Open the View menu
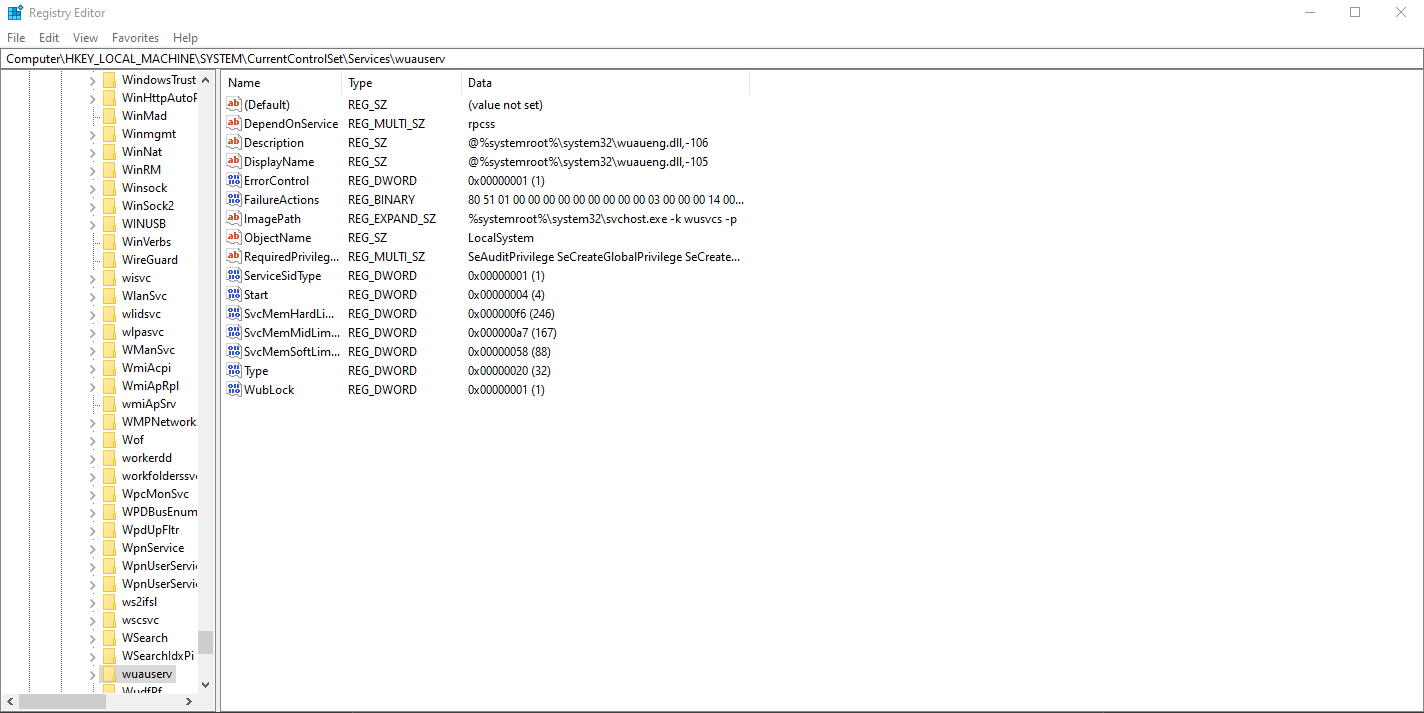Screen dimensions: 1424x713 [x=86, y=38]
